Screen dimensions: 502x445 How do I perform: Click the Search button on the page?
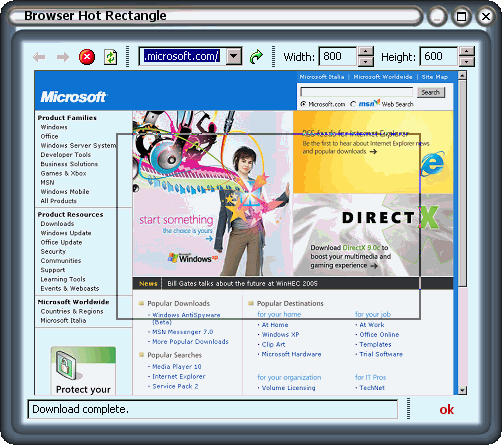[x=430, y=92]
